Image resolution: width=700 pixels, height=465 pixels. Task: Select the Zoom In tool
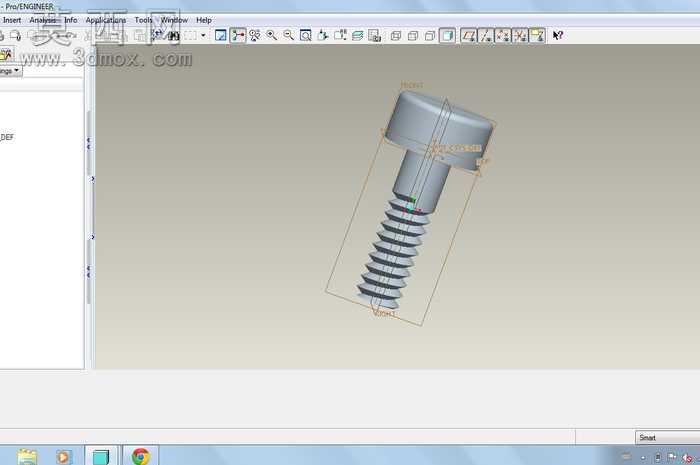(x=272, y=35)
